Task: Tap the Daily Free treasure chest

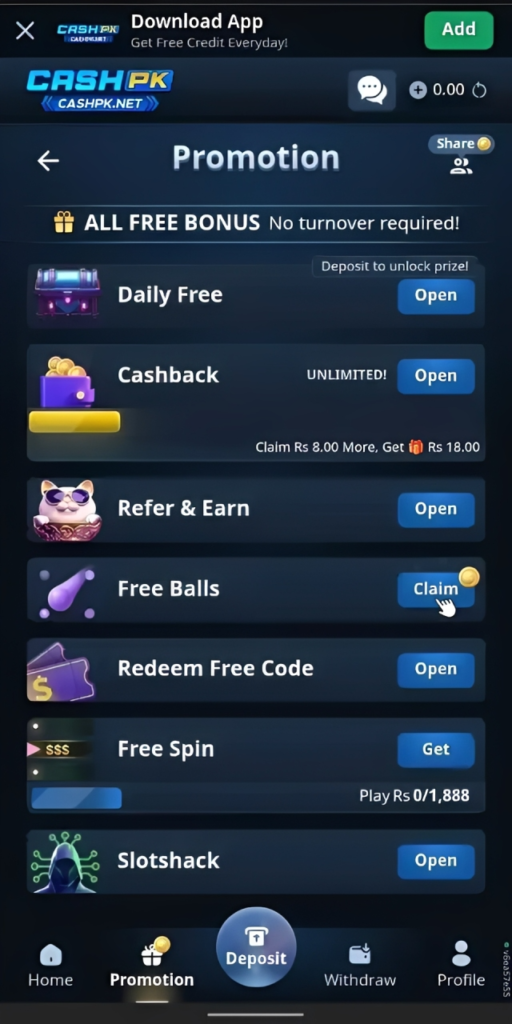Action: [x=67, y=293]
